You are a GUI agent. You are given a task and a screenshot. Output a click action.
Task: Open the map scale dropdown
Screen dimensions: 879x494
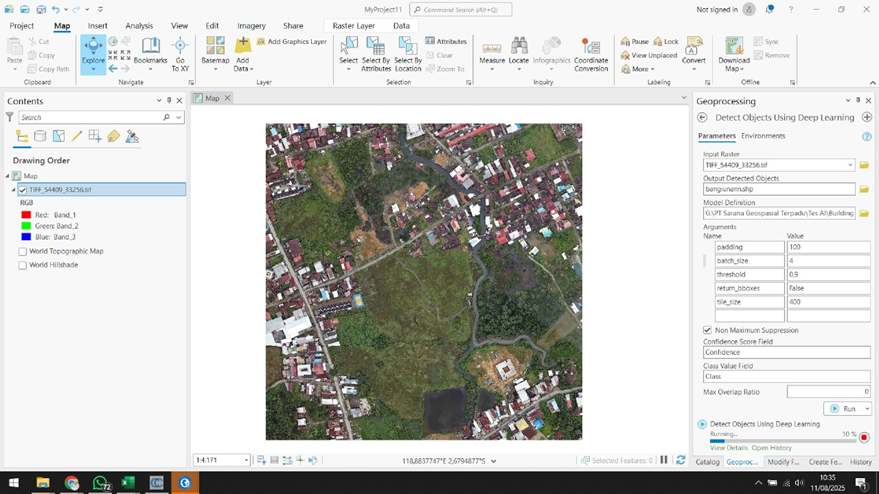click(x=246, y=460)
